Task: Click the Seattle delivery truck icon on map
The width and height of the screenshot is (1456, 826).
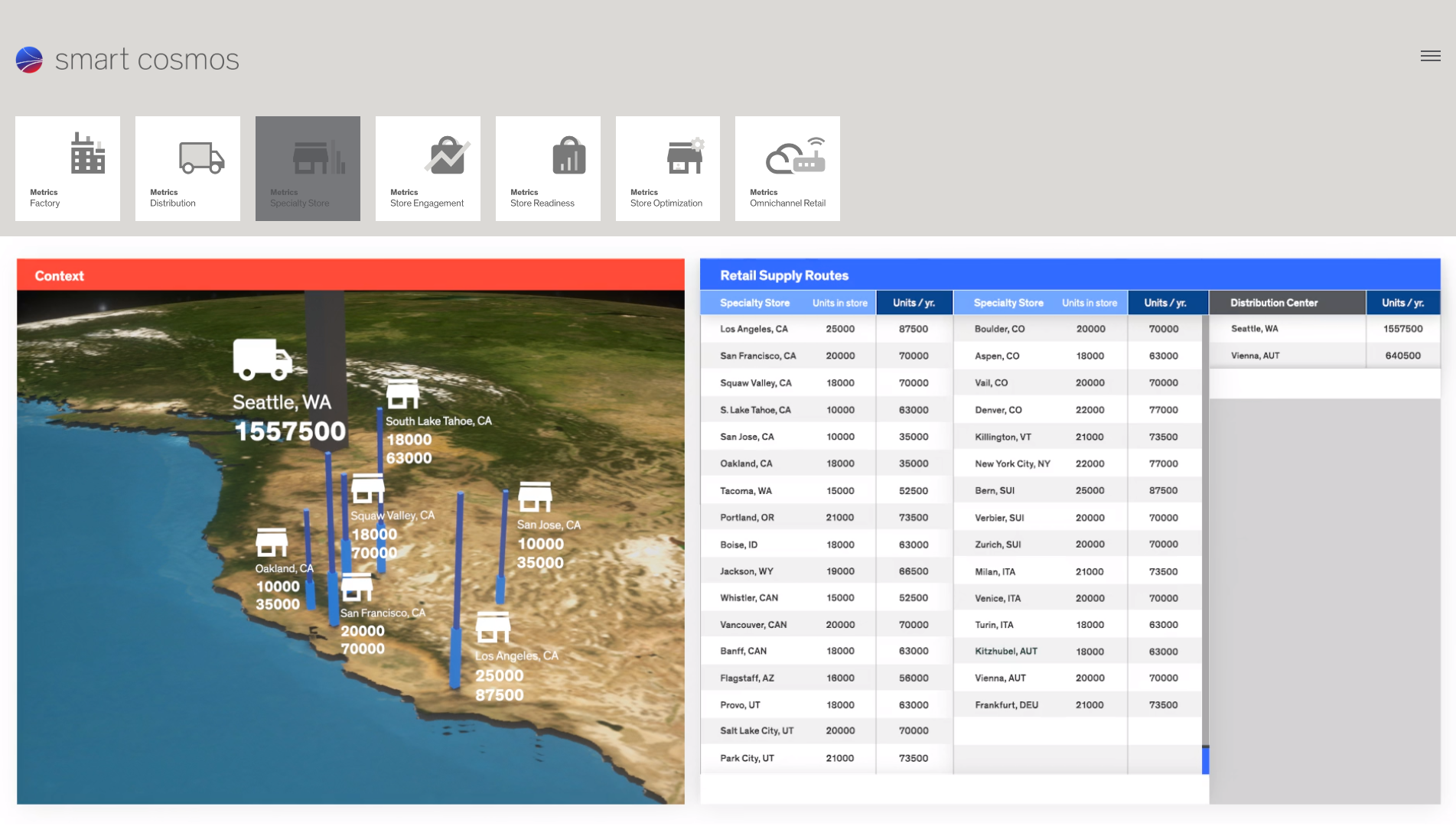Action: tap(262, 359)
